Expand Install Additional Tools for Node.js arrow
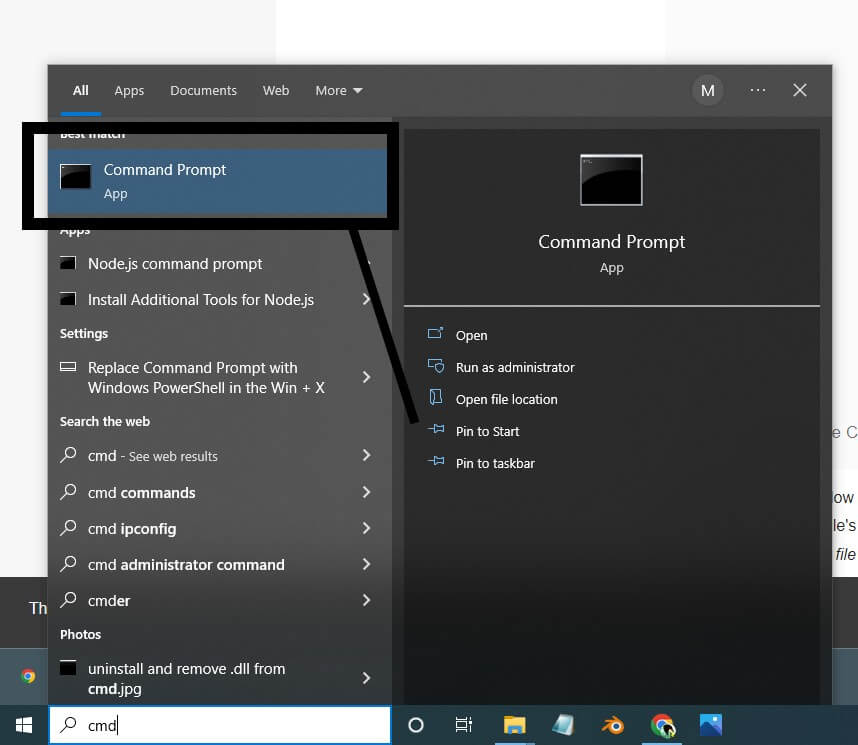Screen dimensions: 858x745 click(x=366, y=299)
